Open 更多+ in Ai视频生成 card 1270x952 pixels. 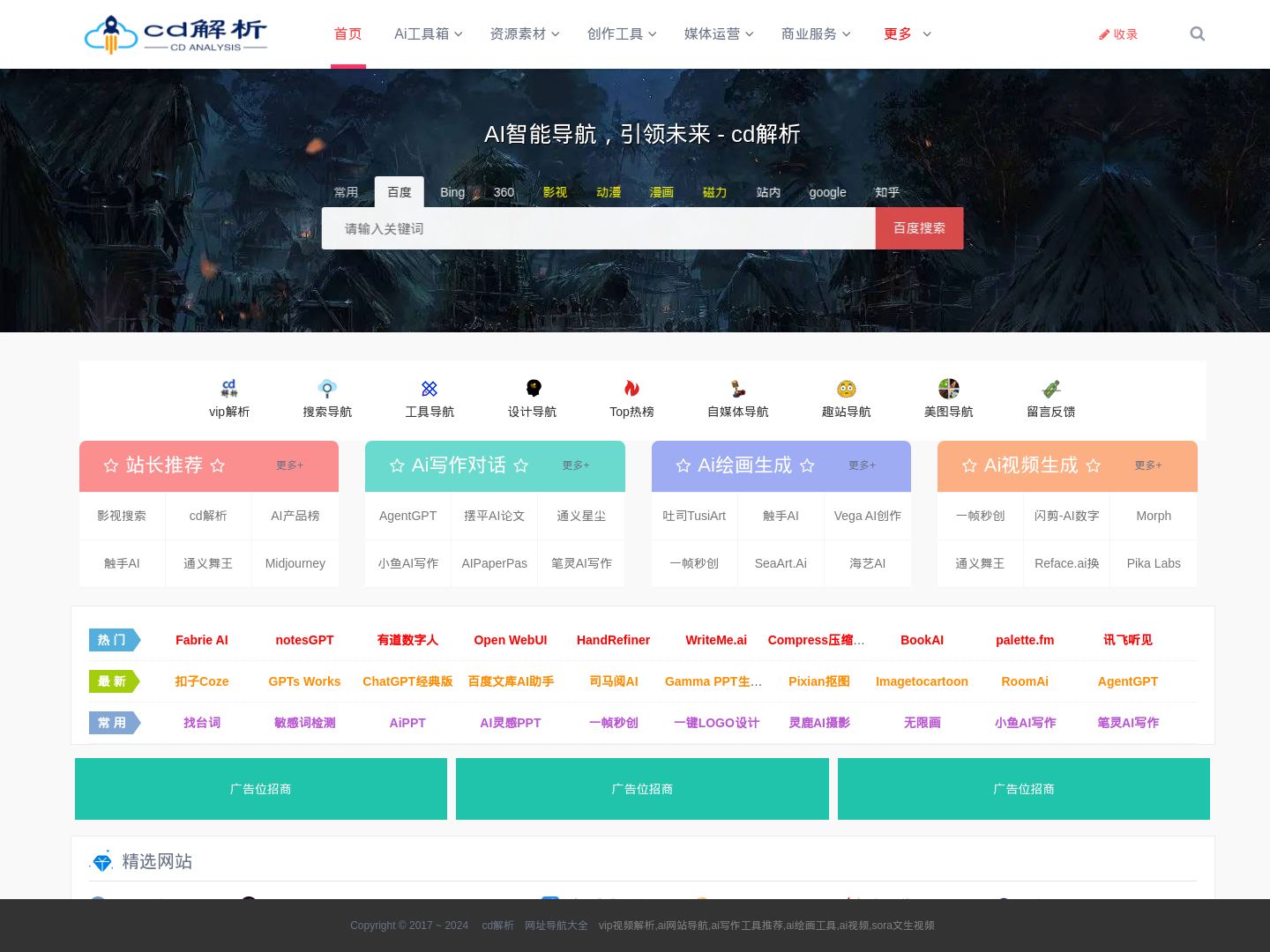(1148, 465)
